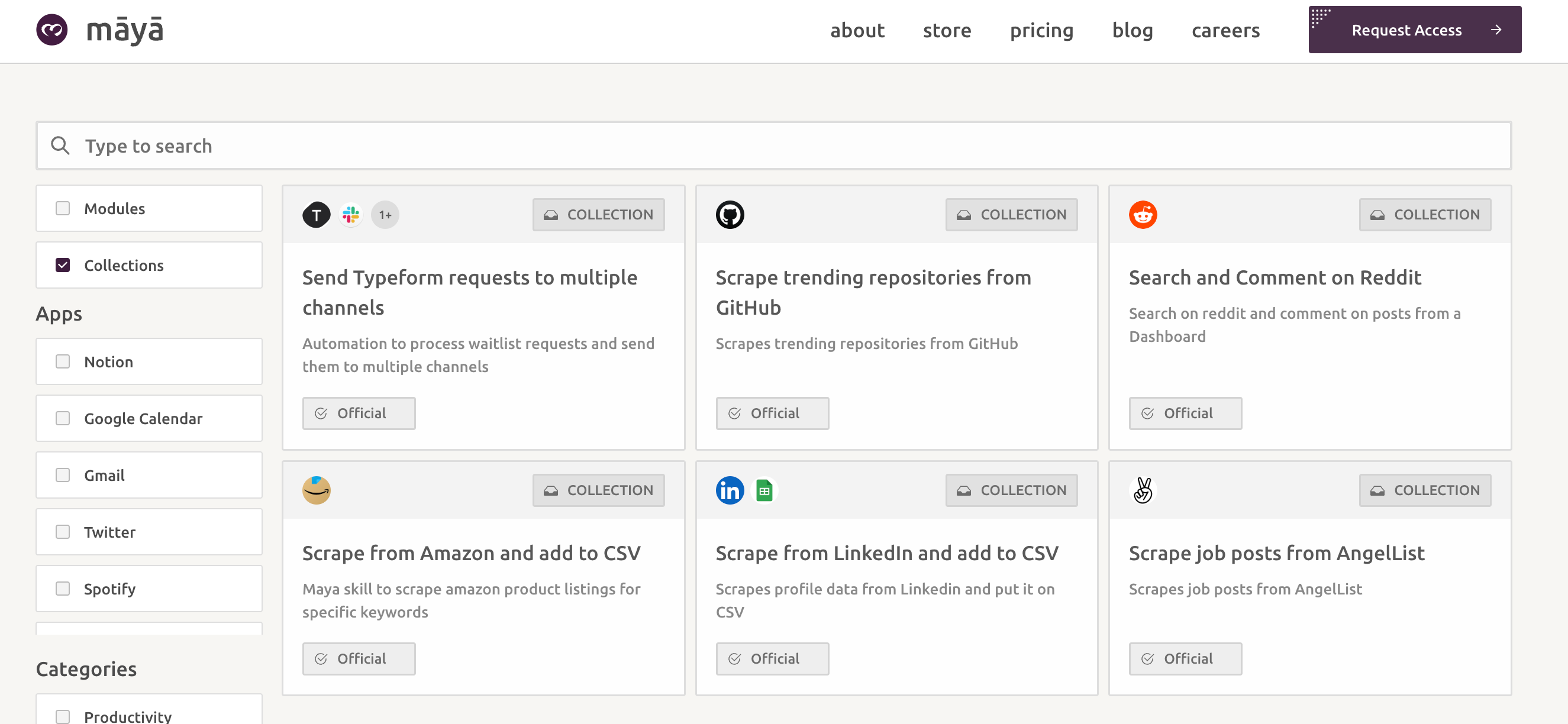Click 'Scrapes trending repositories from GitHub' description

tap(866, 344)
